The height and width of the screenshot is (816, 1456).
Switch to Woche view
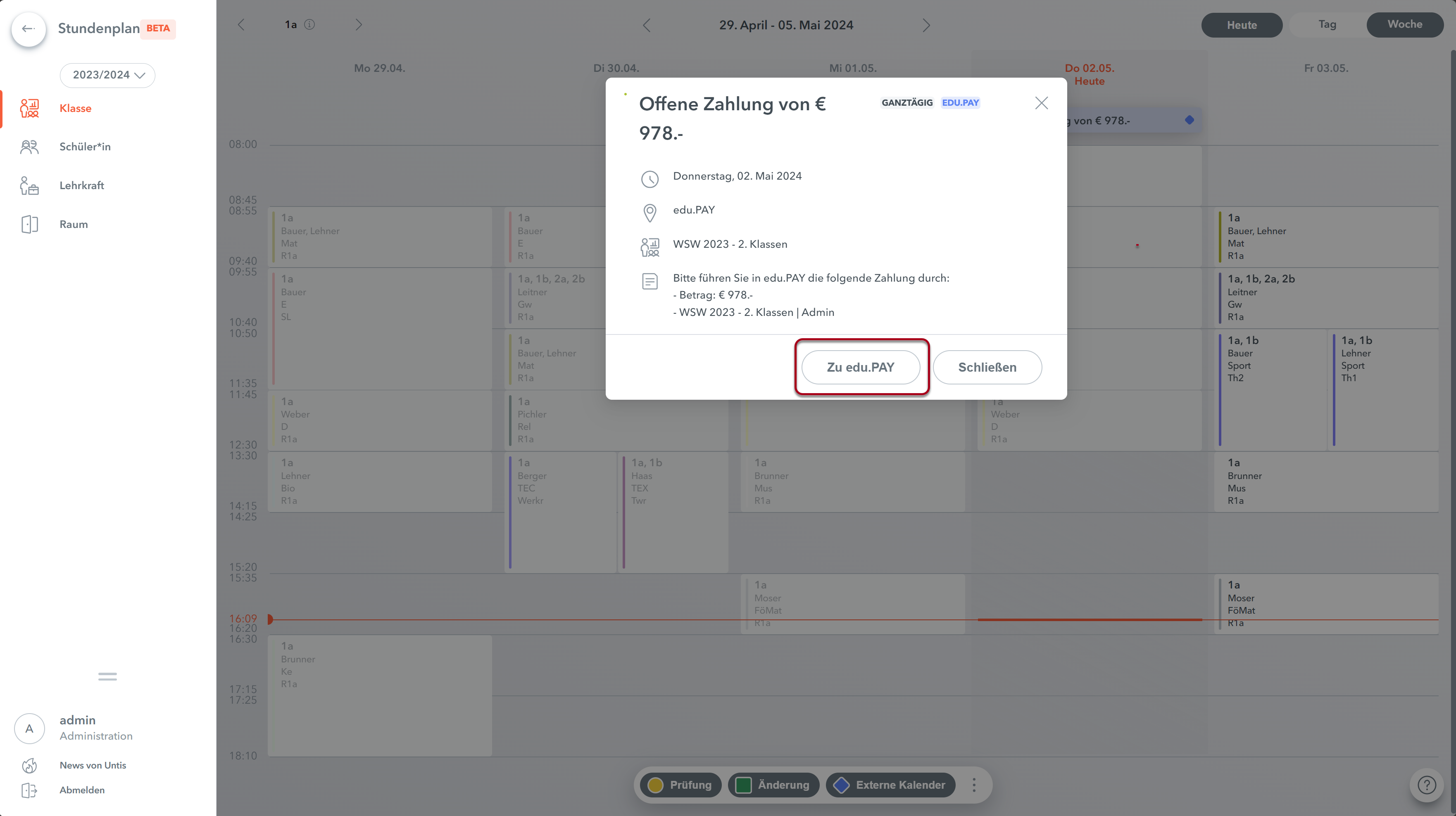1405,24
